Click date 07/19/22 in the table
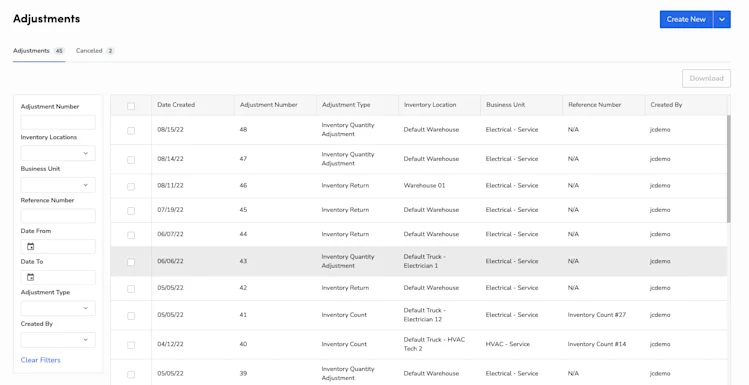The height and width of the screenshot is (385, 749). click(170, 210)
